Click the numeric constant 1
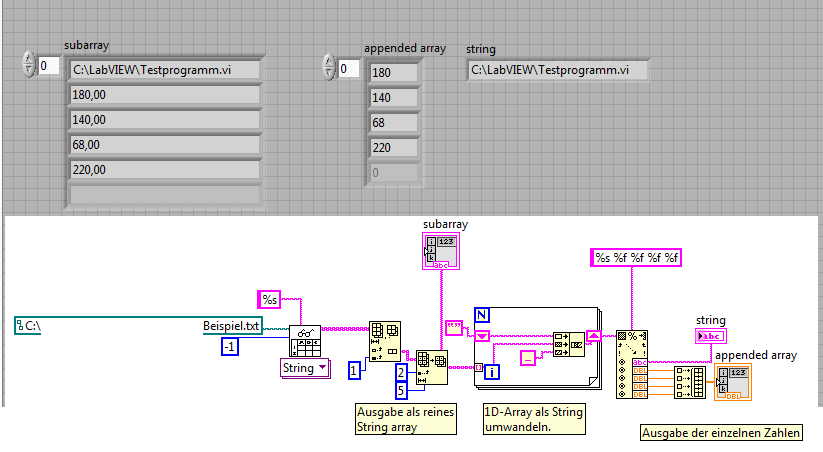Screen dimensions: 823x452 (354, 371)
